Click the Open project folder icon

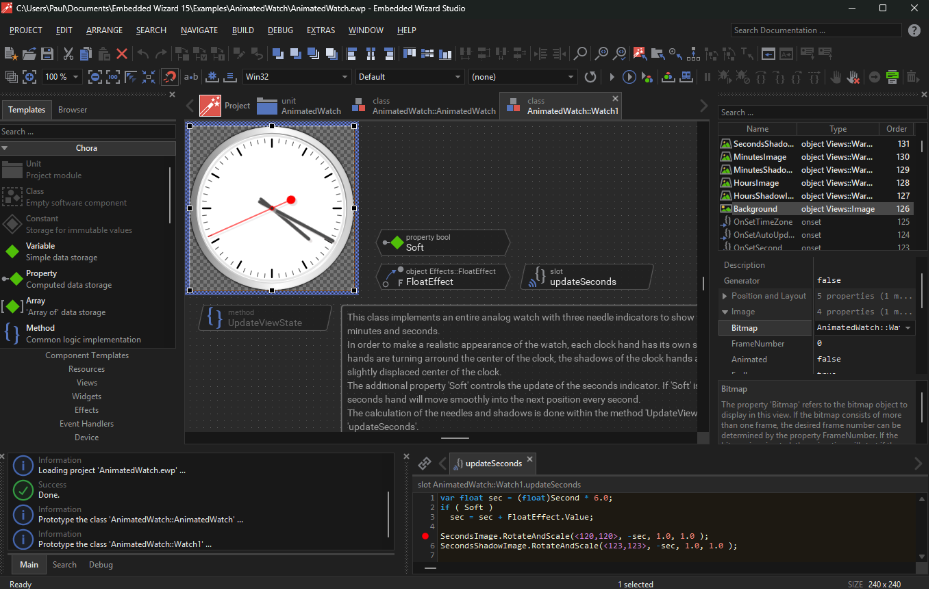click(x=28, y=53)
